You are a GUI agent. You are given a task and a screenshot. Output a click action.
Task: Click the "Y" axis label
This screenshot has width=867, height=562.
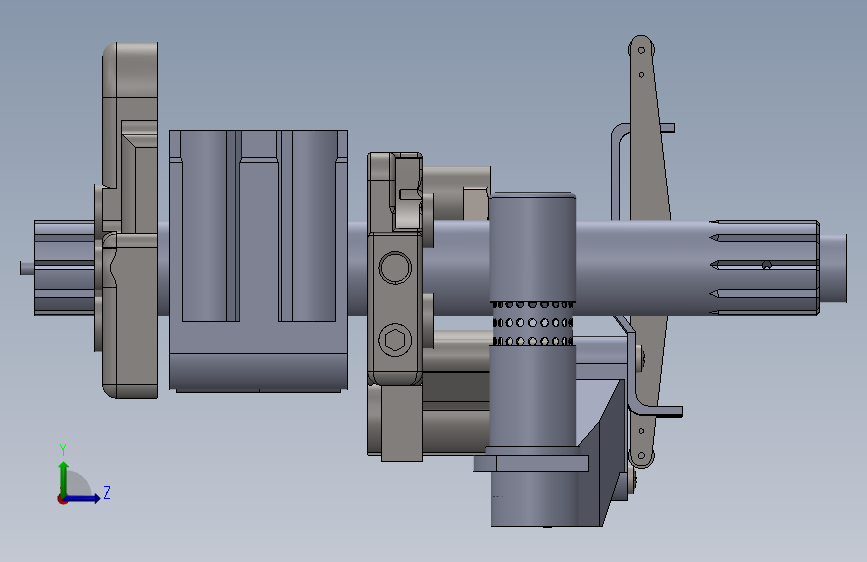coord(63,450)
